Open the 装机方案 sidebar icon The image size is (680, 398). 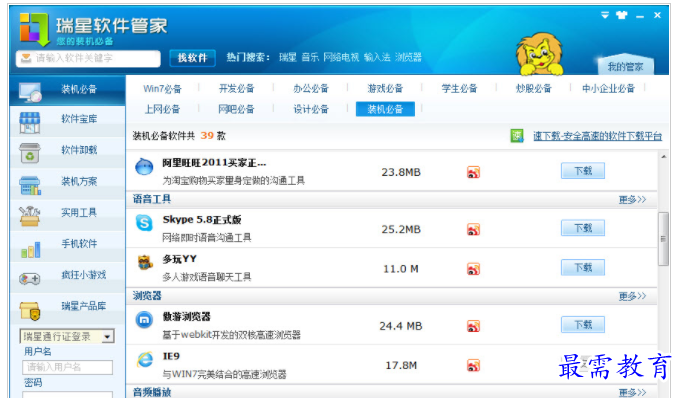(30, 185)
